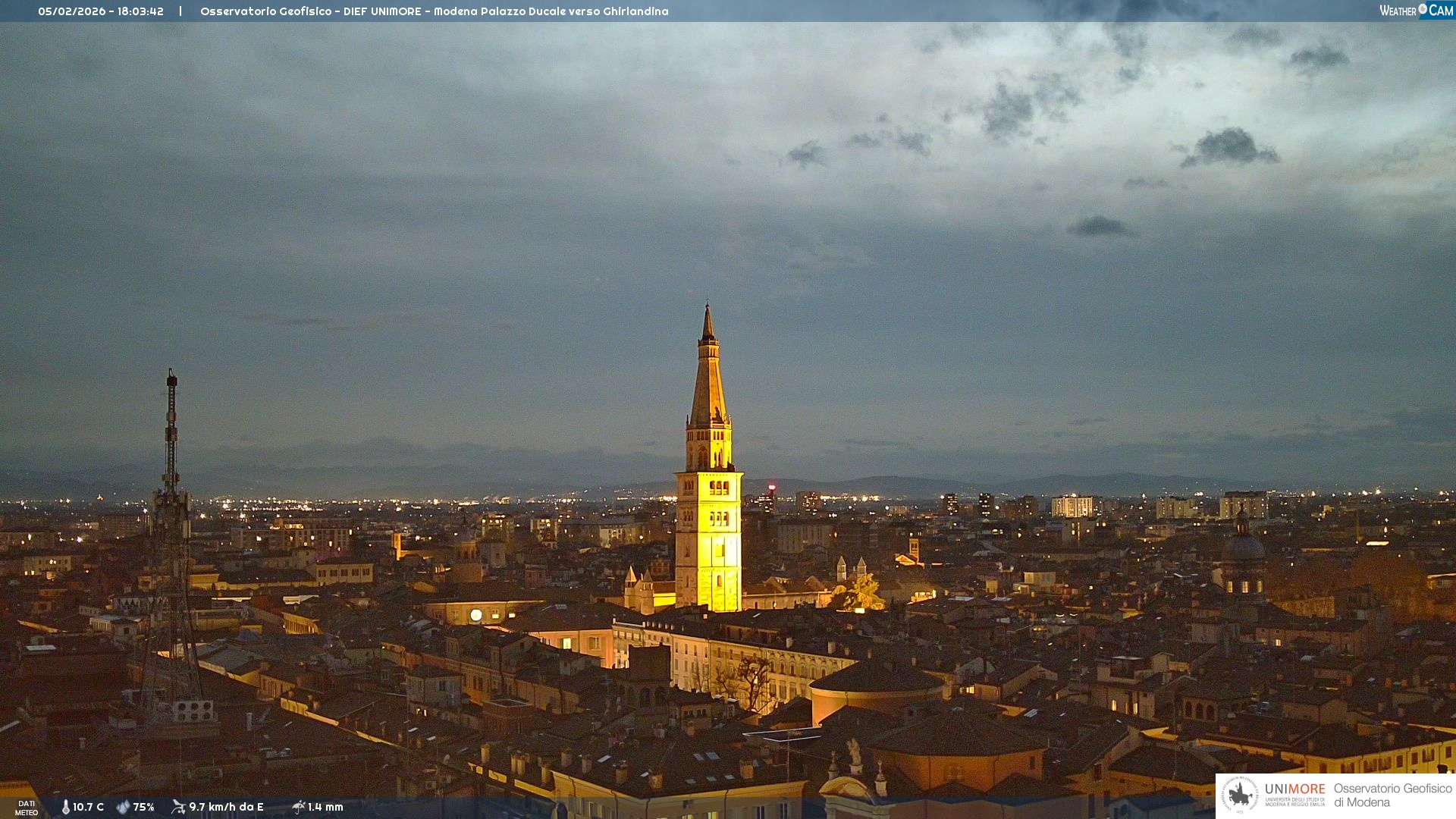This screenshot has height=819, width=1456.
Task: Click the 9.7 km/h da E wind reading
Action: pos(226,807)
